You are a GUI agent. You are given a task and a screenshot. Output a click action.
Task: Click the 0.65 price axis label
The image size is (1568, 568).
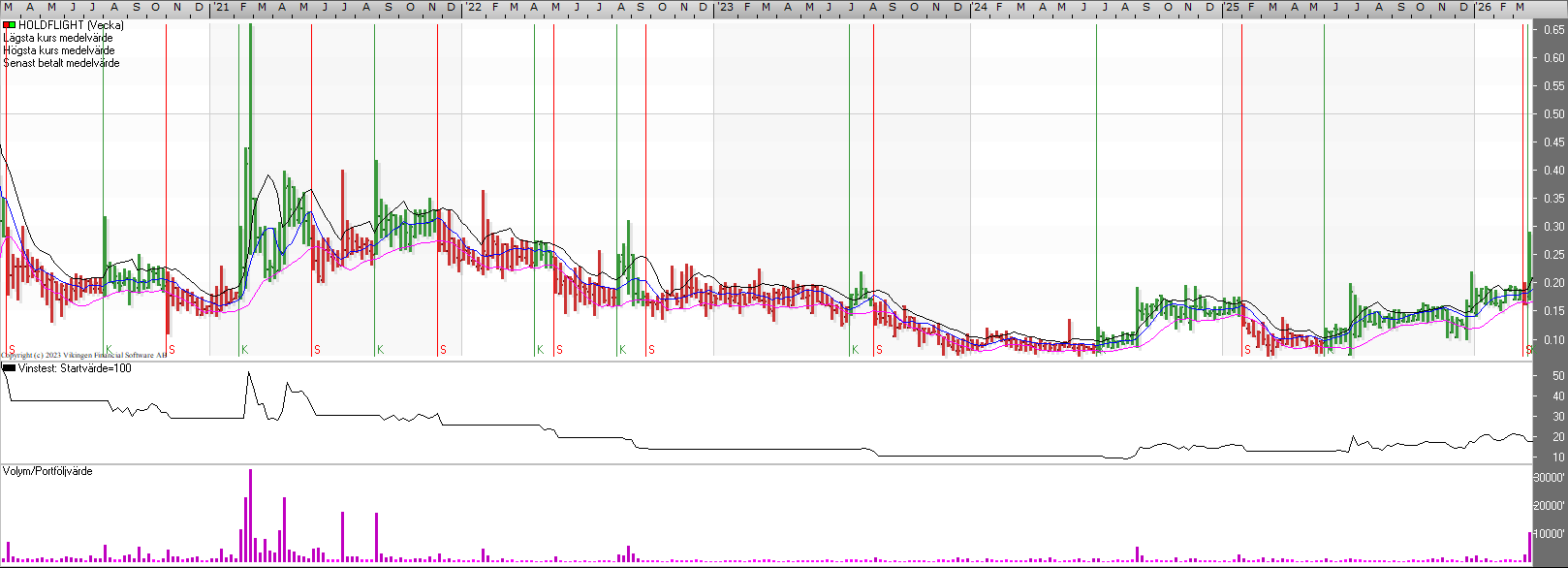point(1553,30)
